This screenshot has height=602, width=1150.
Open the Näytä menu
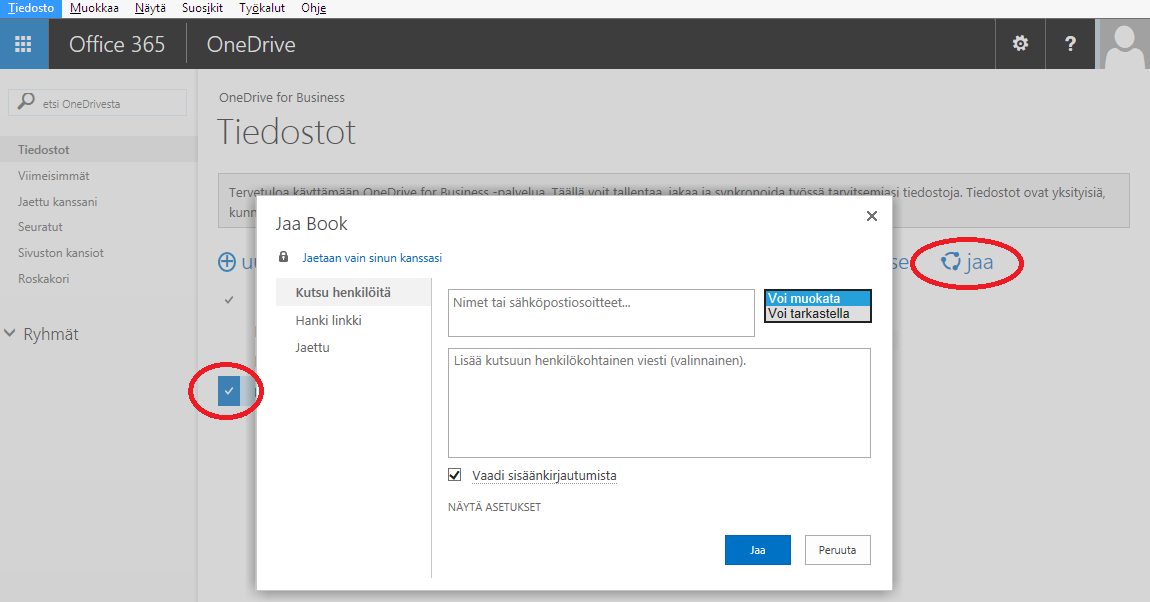click(150, 8)
